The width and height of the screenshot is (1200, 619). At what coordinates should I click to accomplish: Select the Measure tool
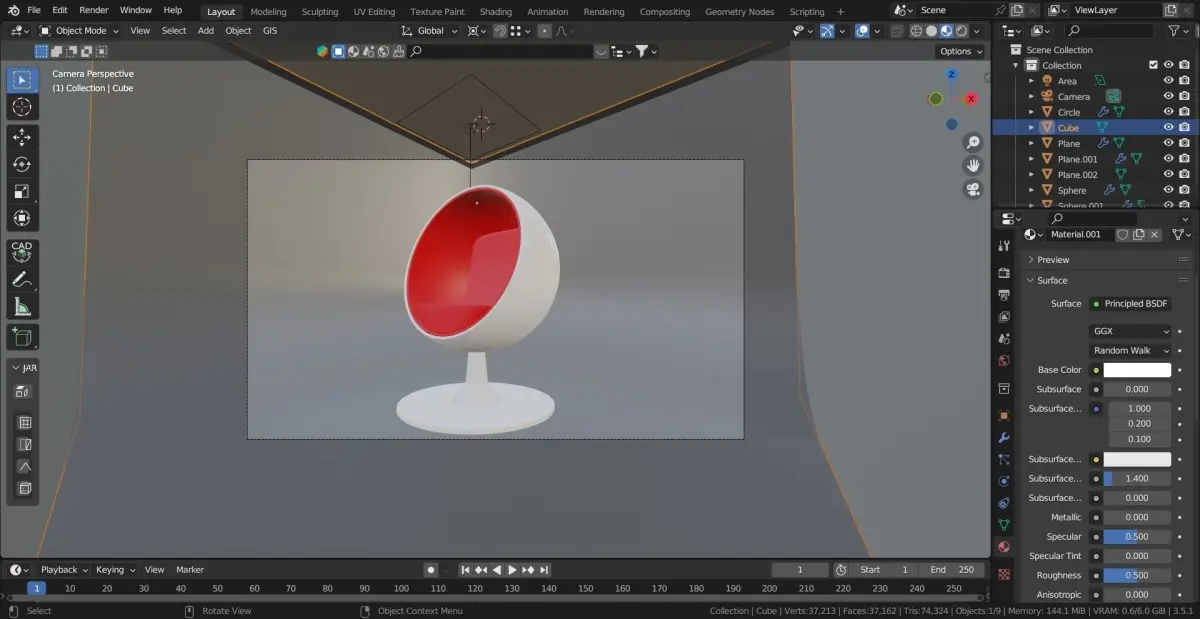(22, 307)
